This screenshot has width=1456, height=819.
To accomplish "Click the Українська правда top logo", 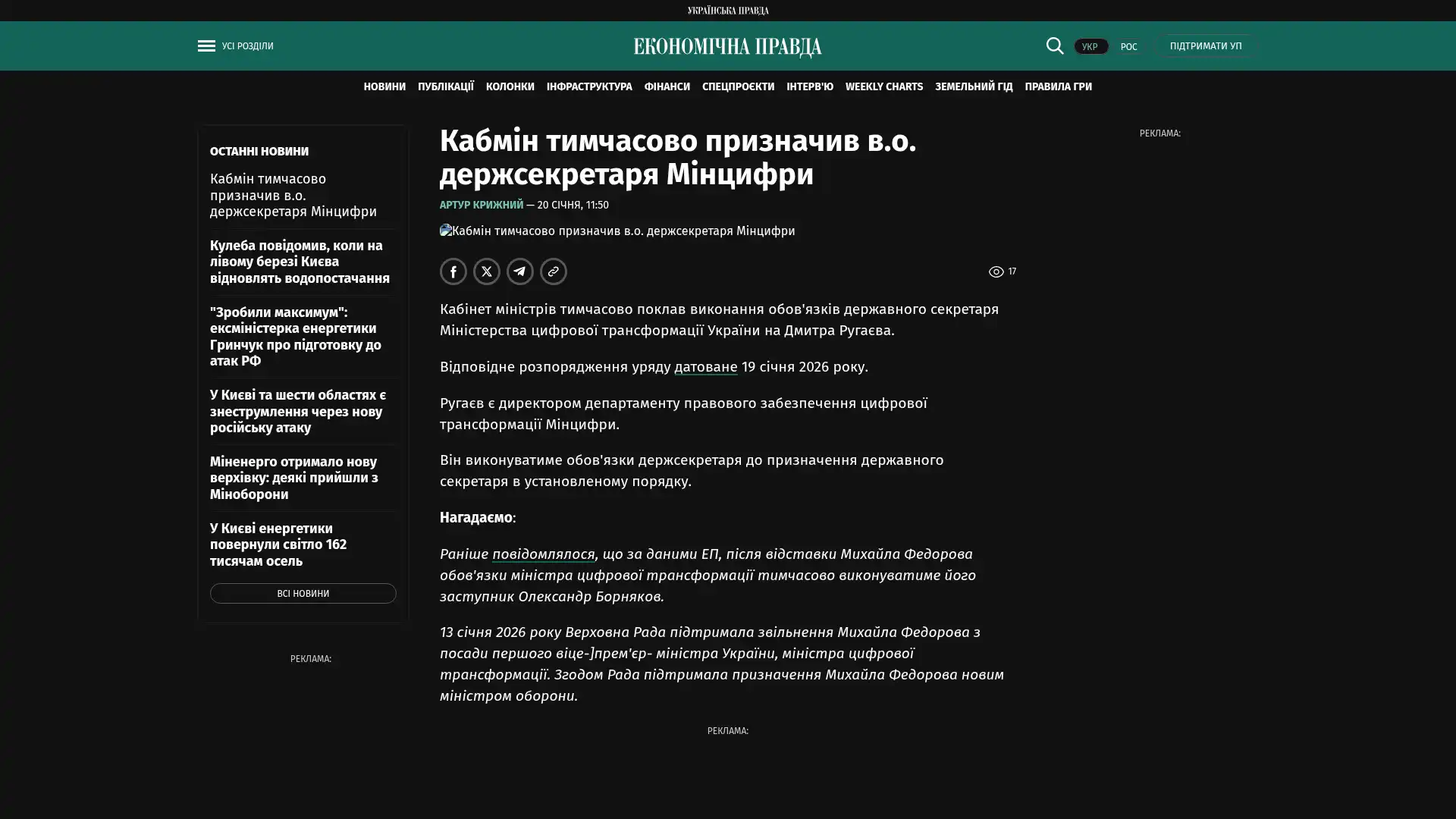I will 727,10.
